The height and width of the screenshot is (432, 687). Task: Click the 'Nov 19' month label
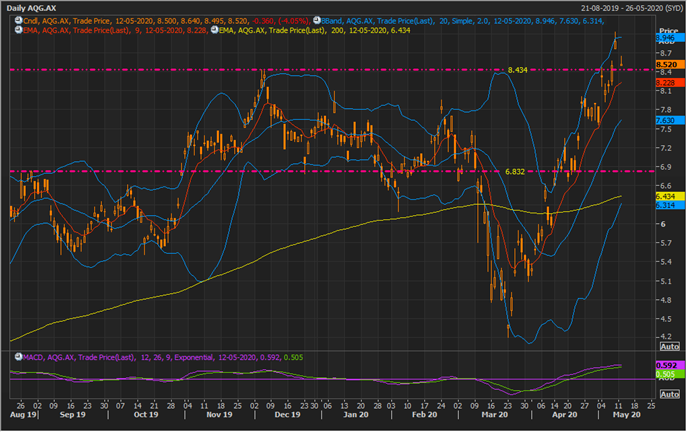pyautogui.click(x=219, y=414)
